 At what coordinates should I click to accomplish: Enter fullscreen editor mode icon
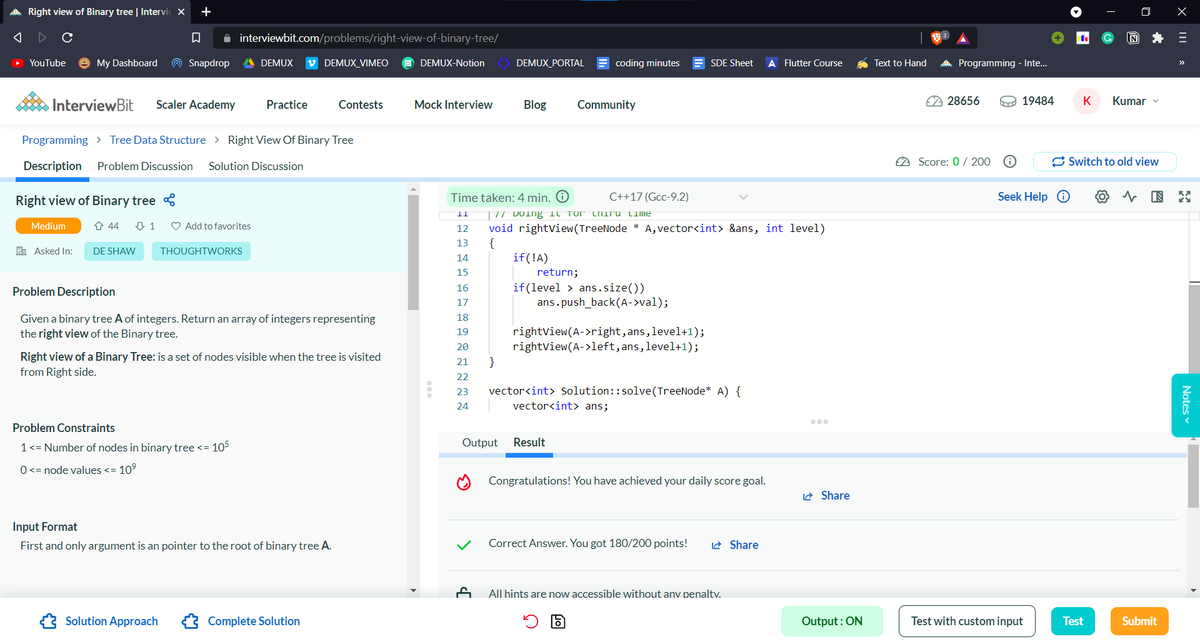coord(1183,197)
